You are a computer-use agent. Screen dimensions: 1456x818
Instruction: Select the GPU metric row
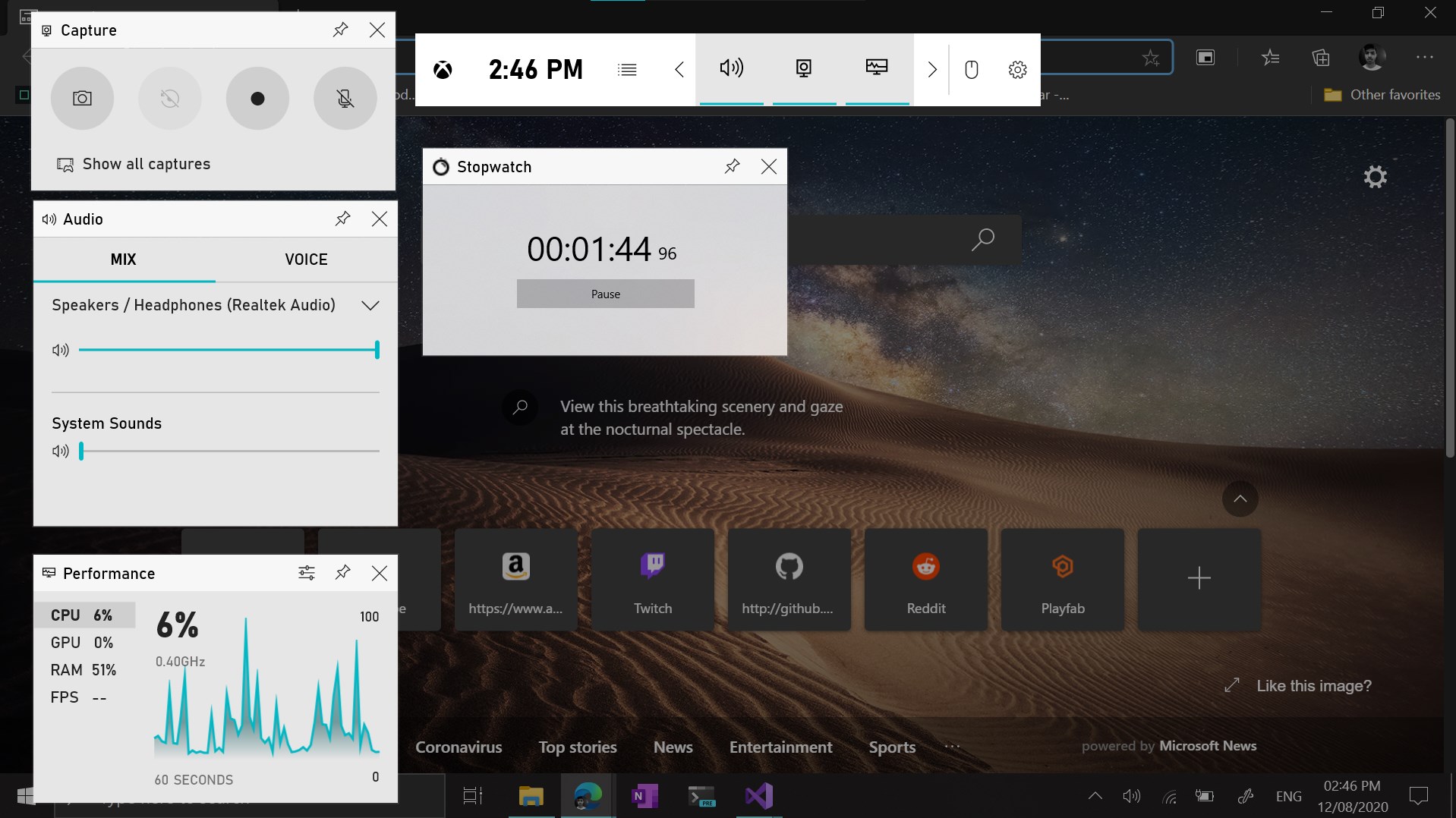pos(84,643)
